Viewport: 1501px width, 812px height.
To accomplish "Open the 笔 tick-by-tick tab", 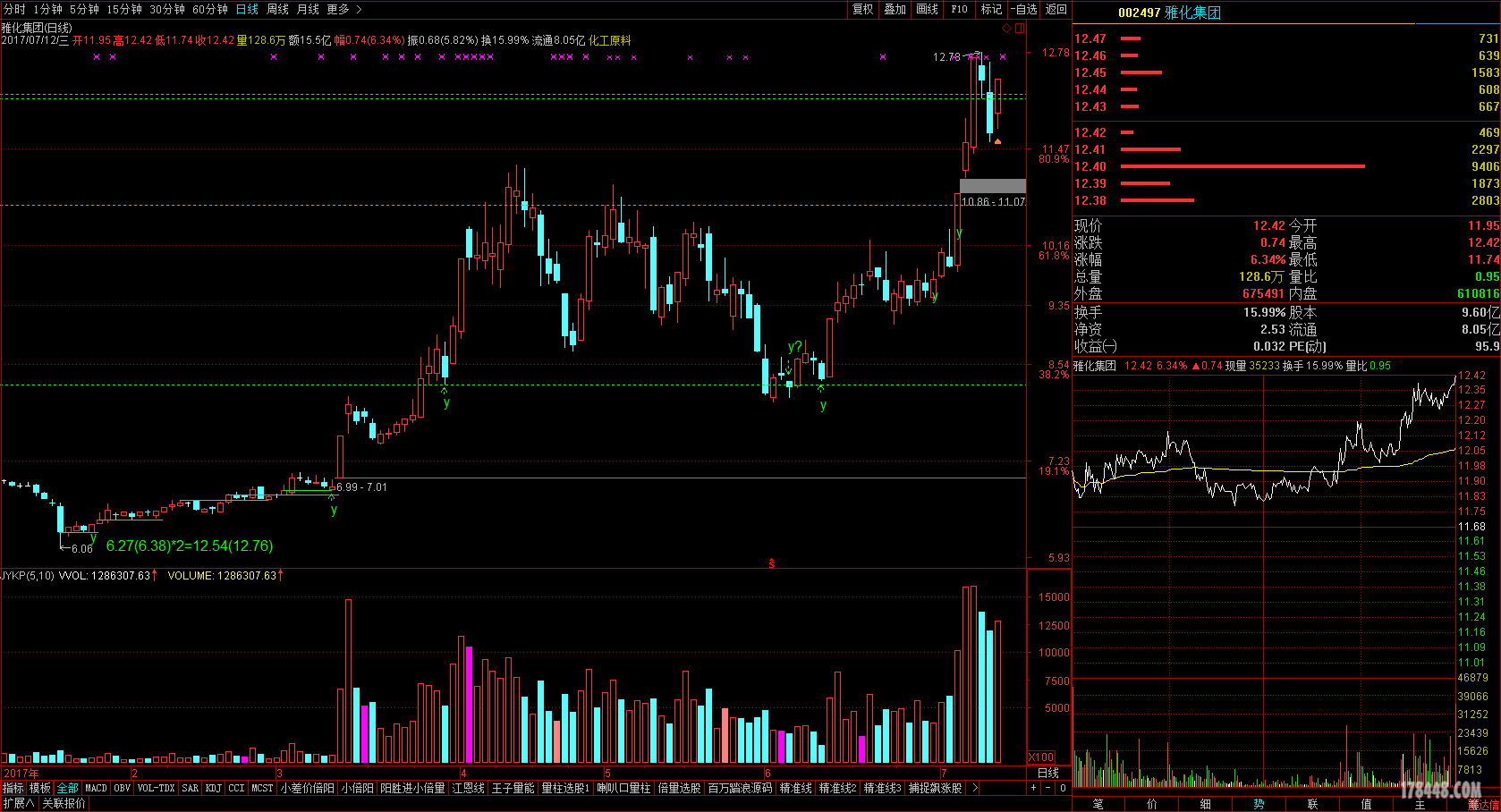I will click(x=1098, y=804).
